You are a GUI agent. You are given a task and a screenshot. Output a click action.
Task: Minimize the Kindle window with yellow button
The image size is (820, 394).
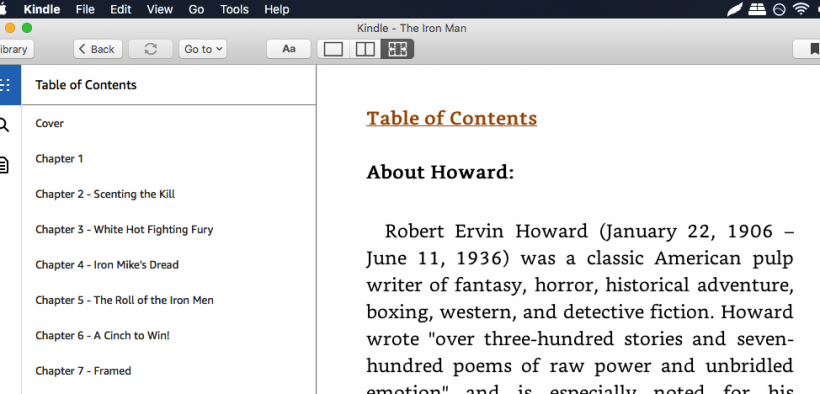pos(10,28)
